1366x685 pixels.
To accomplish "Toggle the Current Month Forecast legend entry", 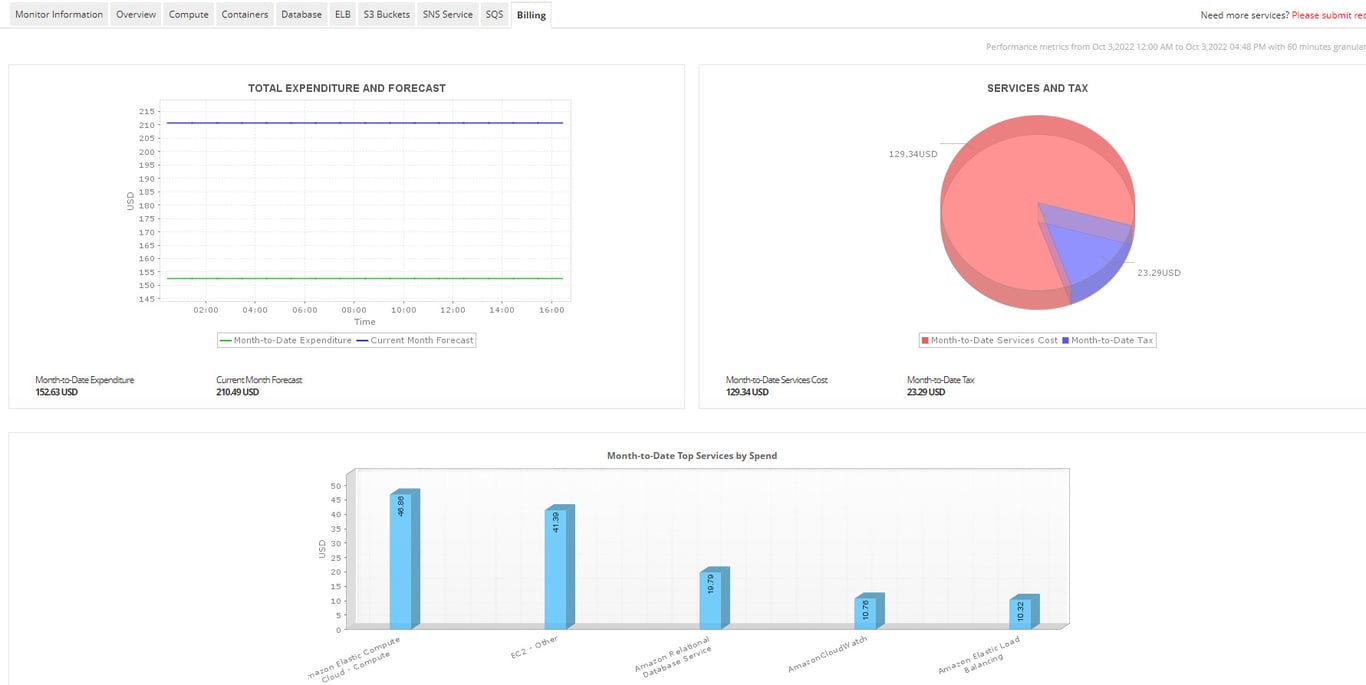I will coord(420,340).
